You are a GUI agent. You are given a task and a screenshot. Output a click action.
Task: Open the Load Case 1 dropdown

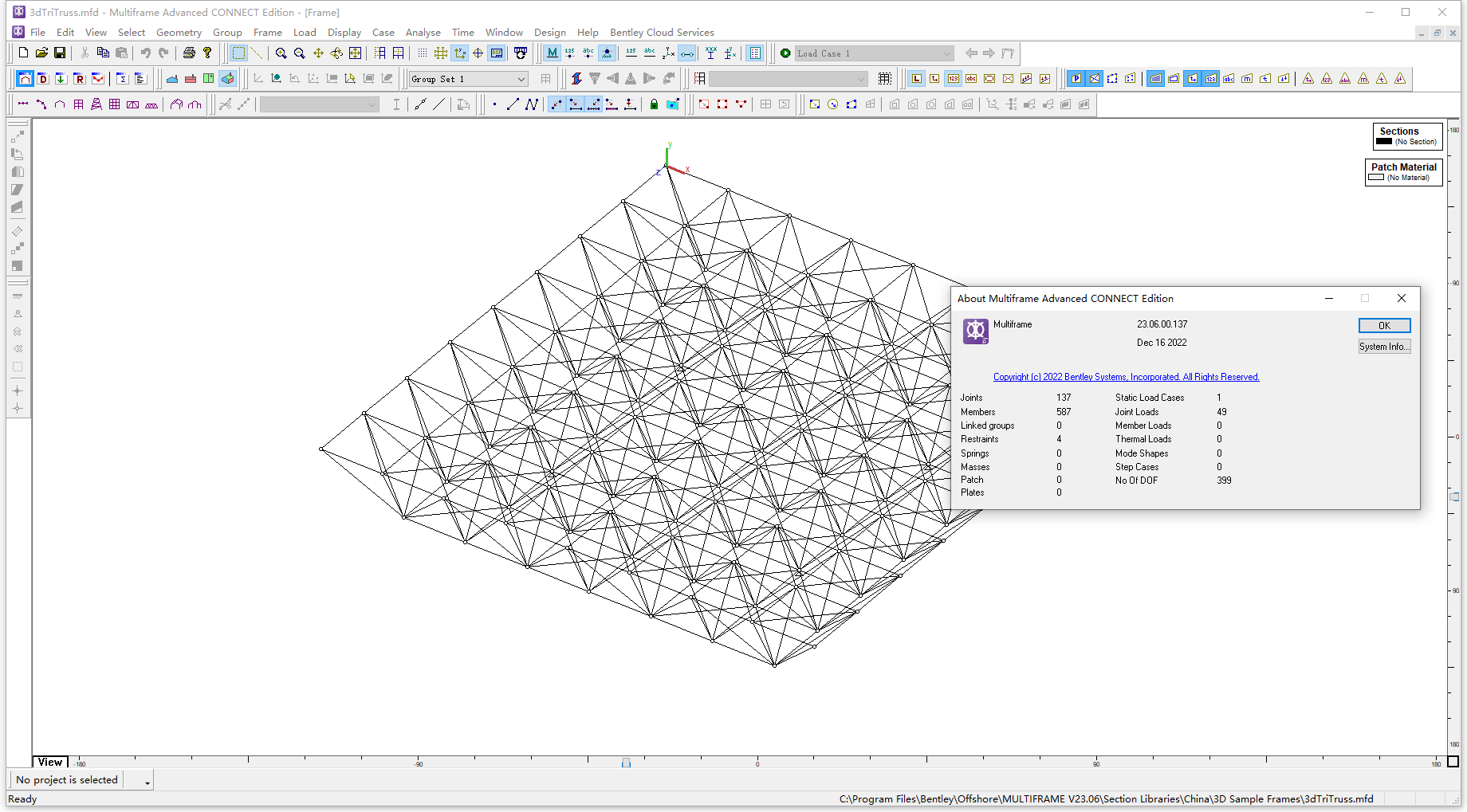click(x=874, y=53)
